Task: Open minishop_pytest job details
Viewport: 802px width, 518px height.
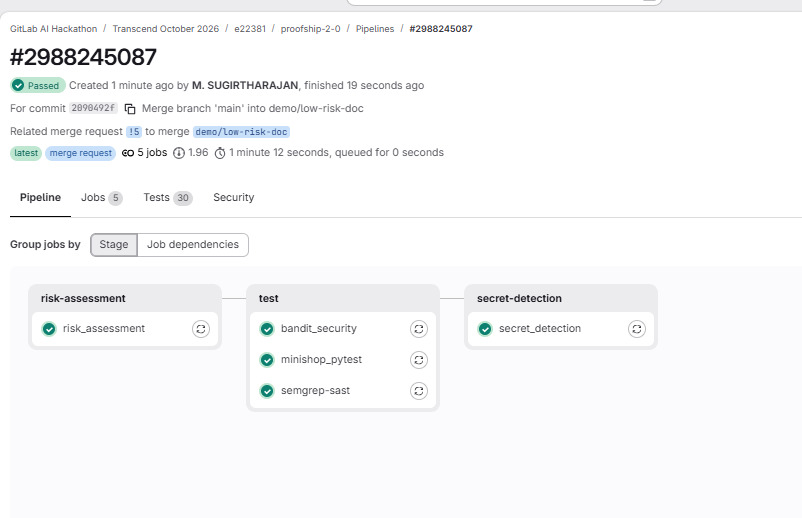Action: point(321,360)
